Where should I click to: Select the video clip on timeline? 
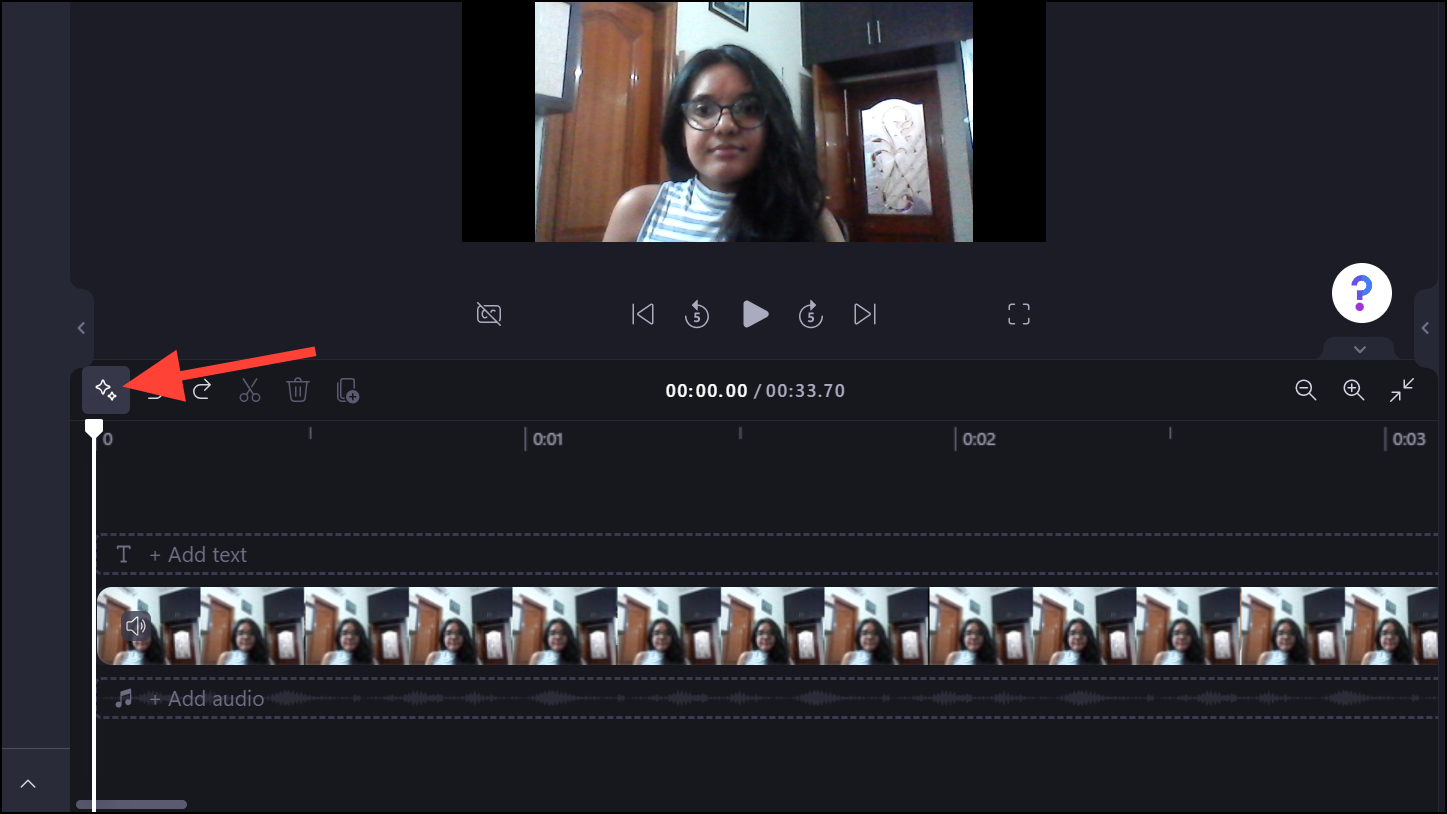(x=768, y=626)
